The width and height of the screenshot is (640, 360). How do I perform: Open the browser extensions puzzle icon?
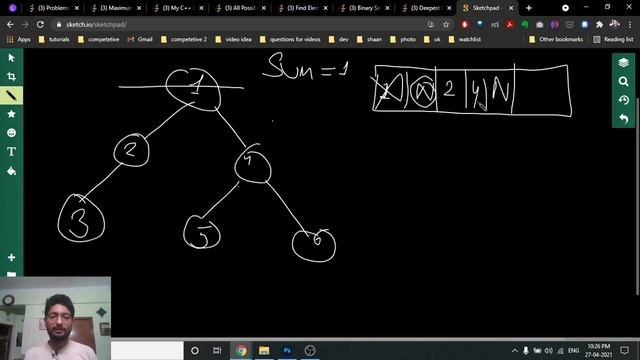(599, 24)
